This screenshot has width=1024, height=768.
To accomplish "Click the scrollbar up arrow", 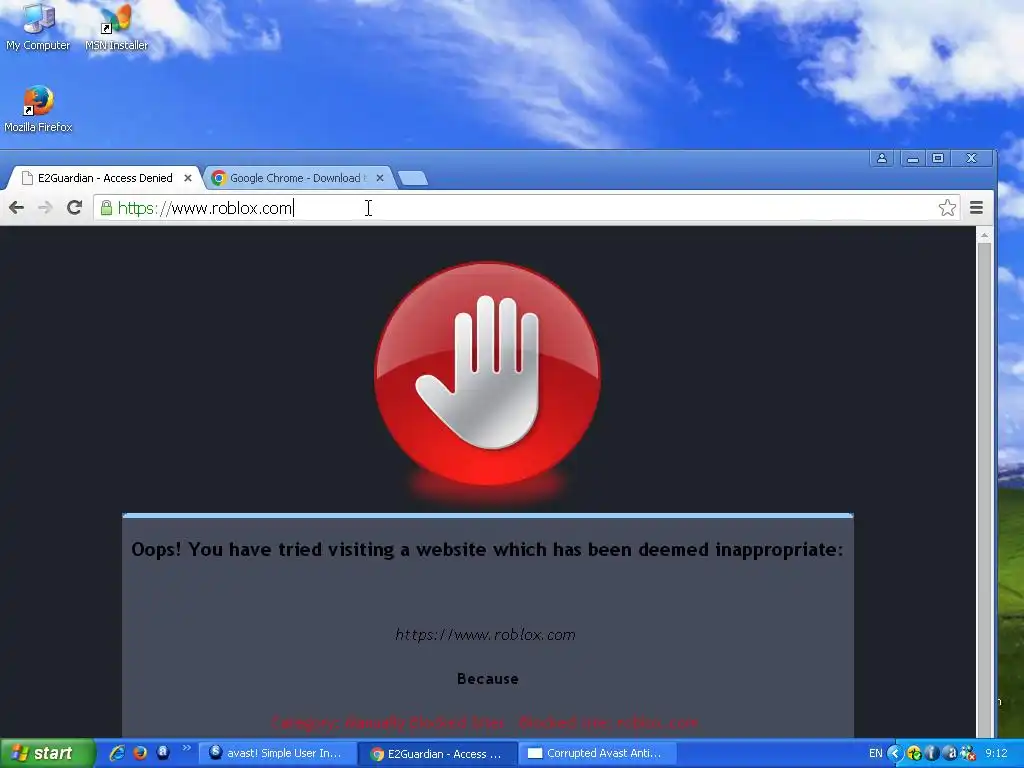I will (x=984, y=234).
